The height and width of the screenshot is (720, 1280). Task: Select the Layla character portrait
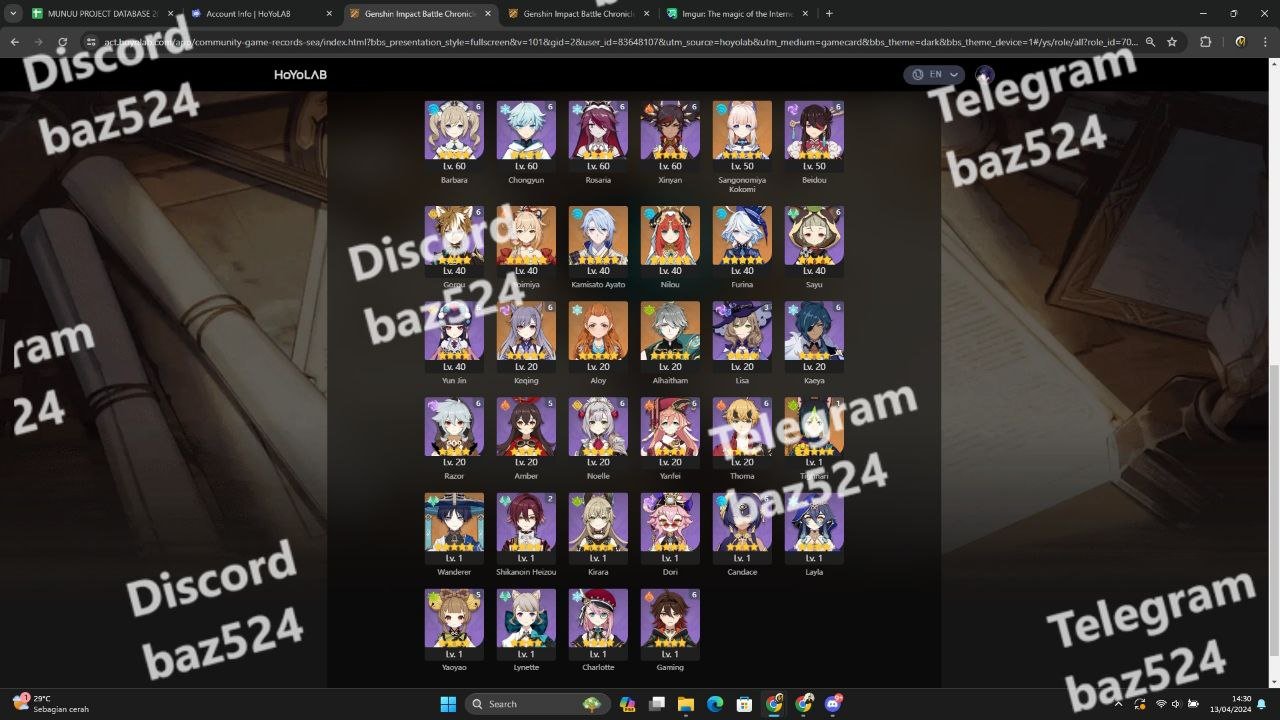814,529
